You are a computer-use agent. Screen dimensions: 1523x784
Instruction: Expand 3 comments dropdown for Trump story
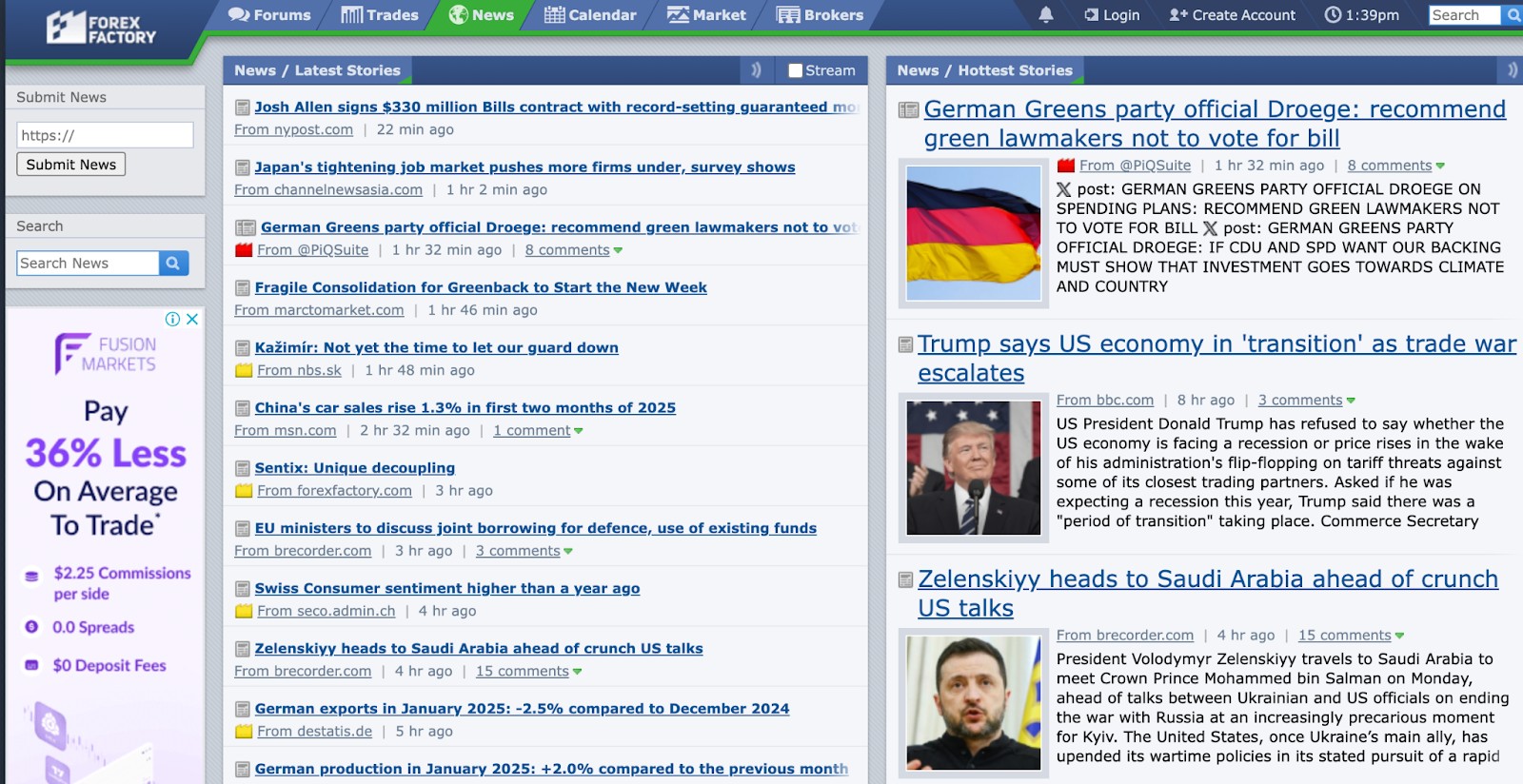pos(1351,402)
